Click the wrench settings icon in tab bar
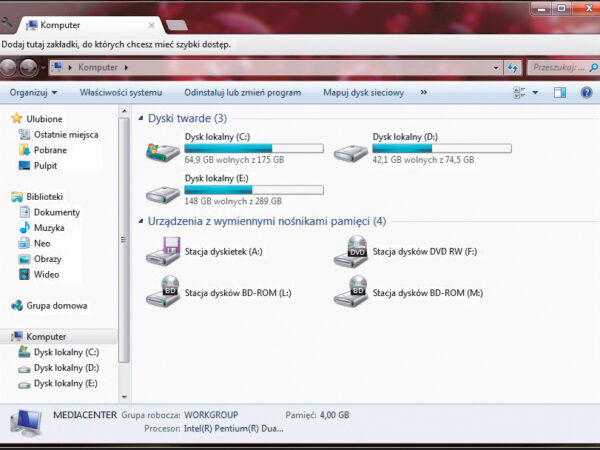Screen dimensions: 600x450 point(8,22)
